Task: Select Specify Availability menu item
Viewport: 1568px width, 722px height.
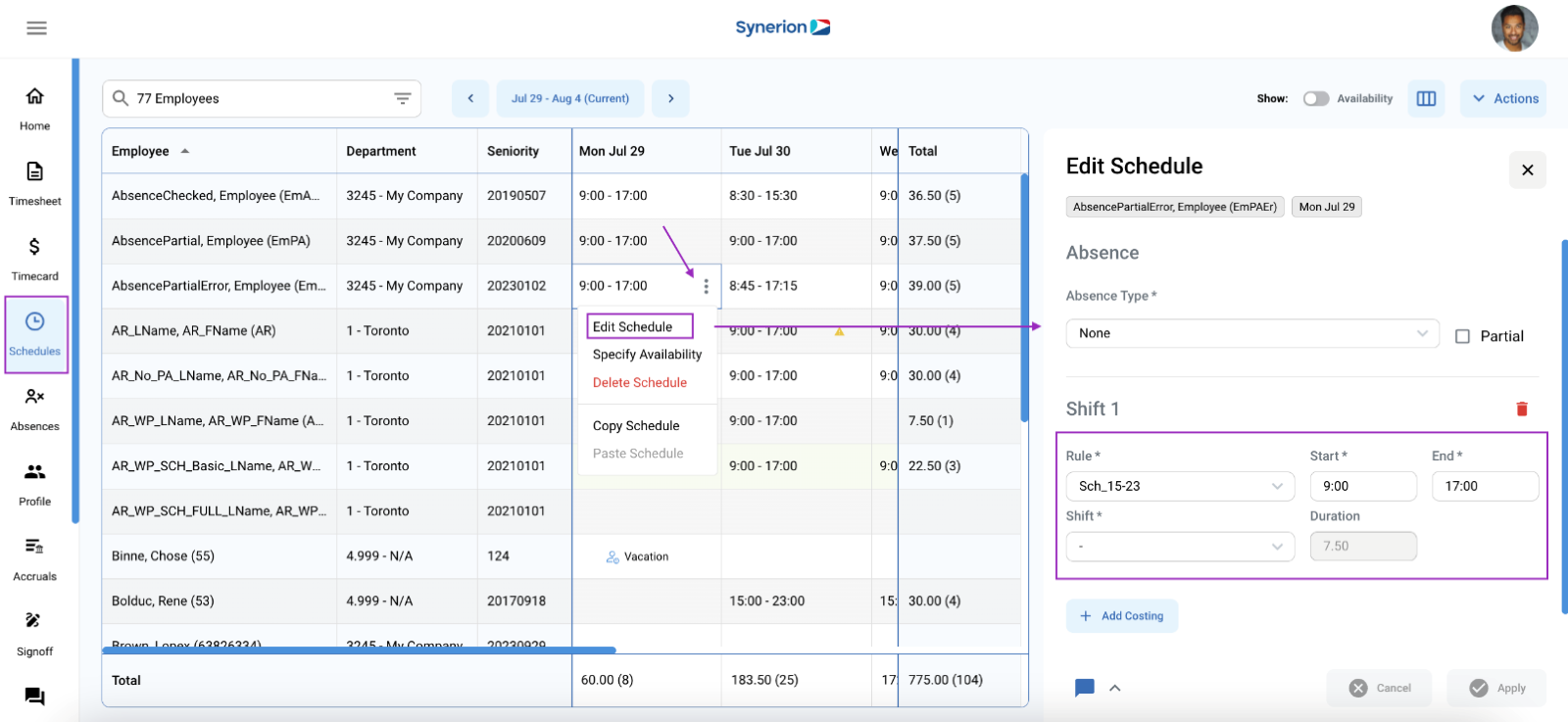Action: pos(647,355)
